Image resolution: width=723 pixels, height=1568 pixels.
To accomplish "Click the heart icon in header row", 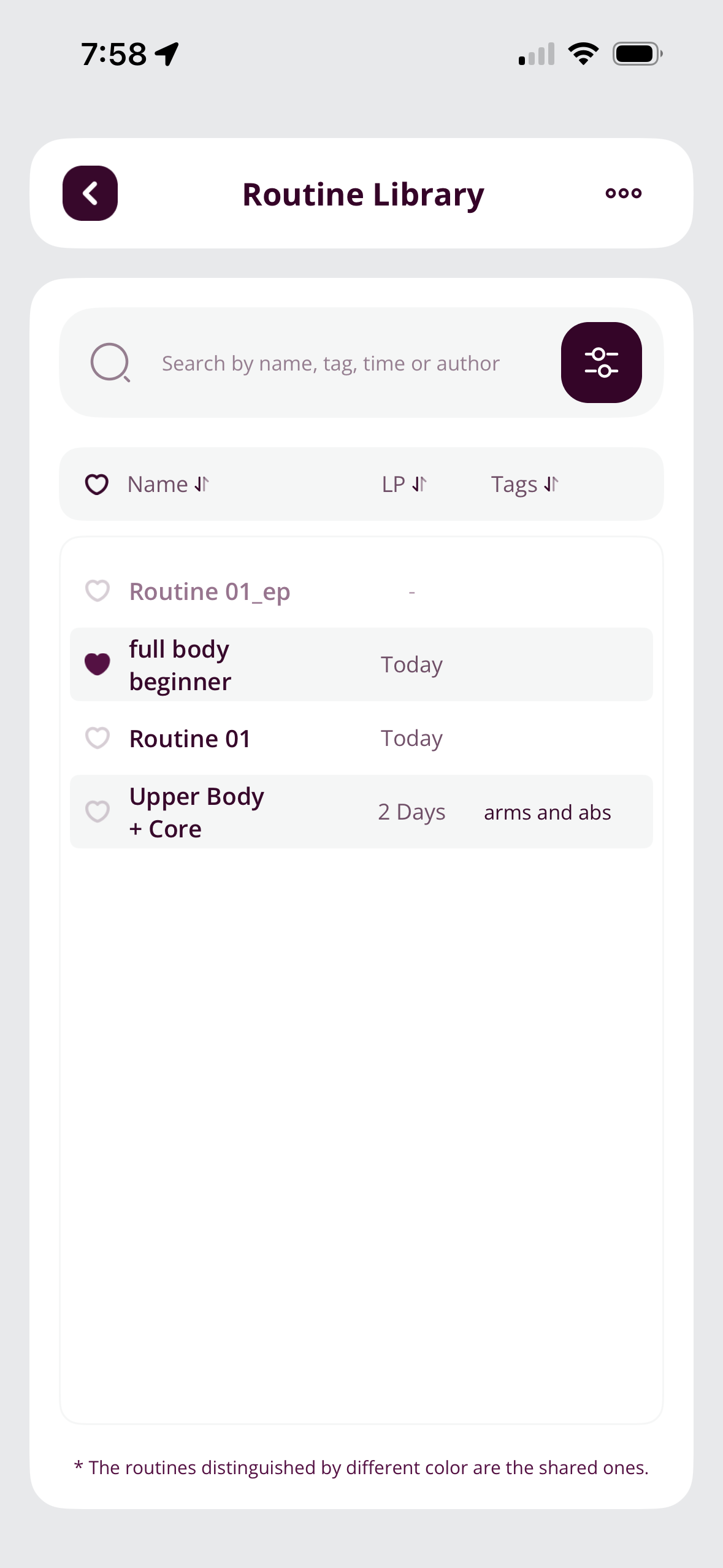I will pos(97,485).
